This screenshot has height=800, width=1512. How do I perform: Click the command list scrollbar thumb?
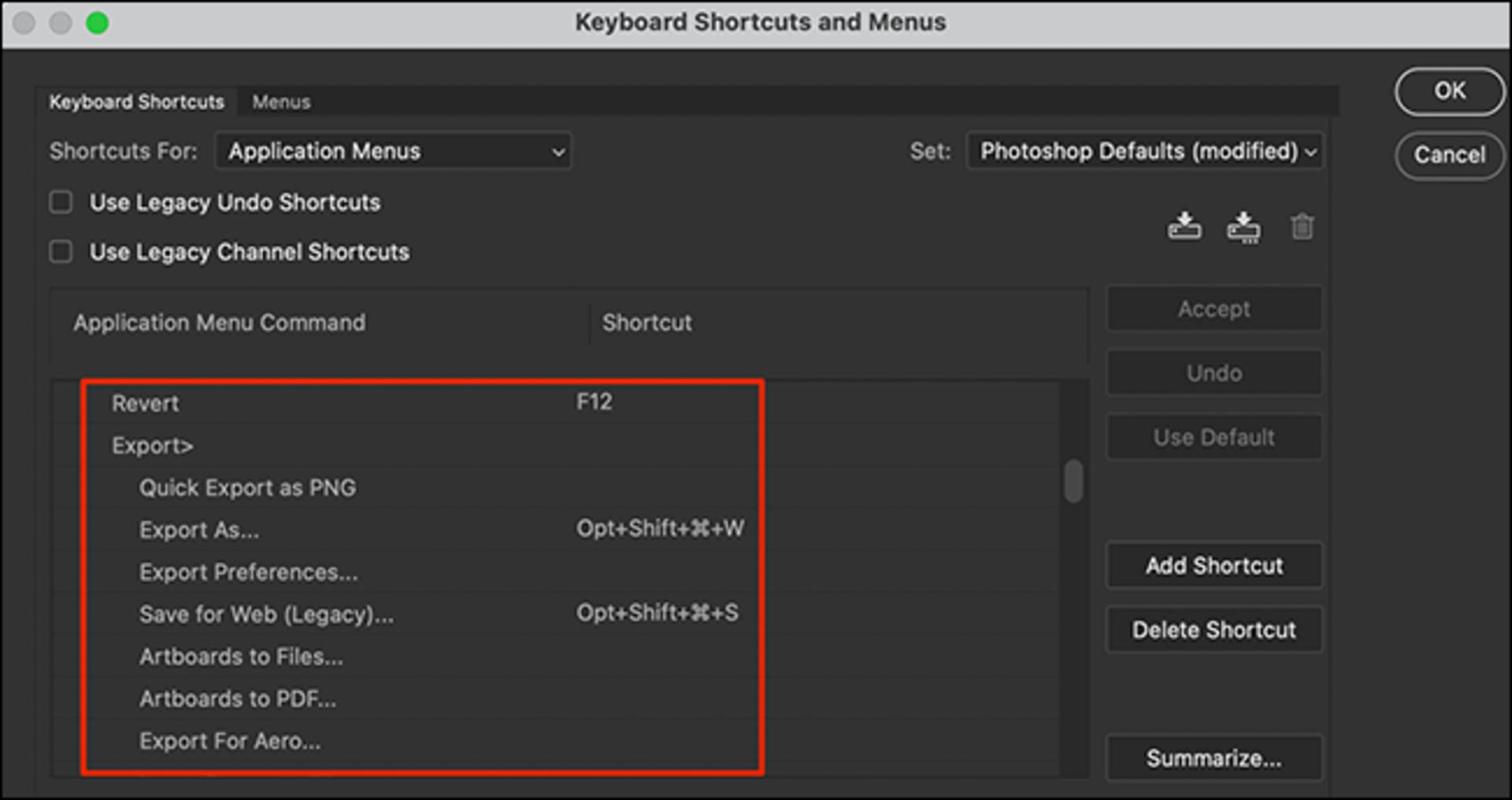[x=1073, y=481]
